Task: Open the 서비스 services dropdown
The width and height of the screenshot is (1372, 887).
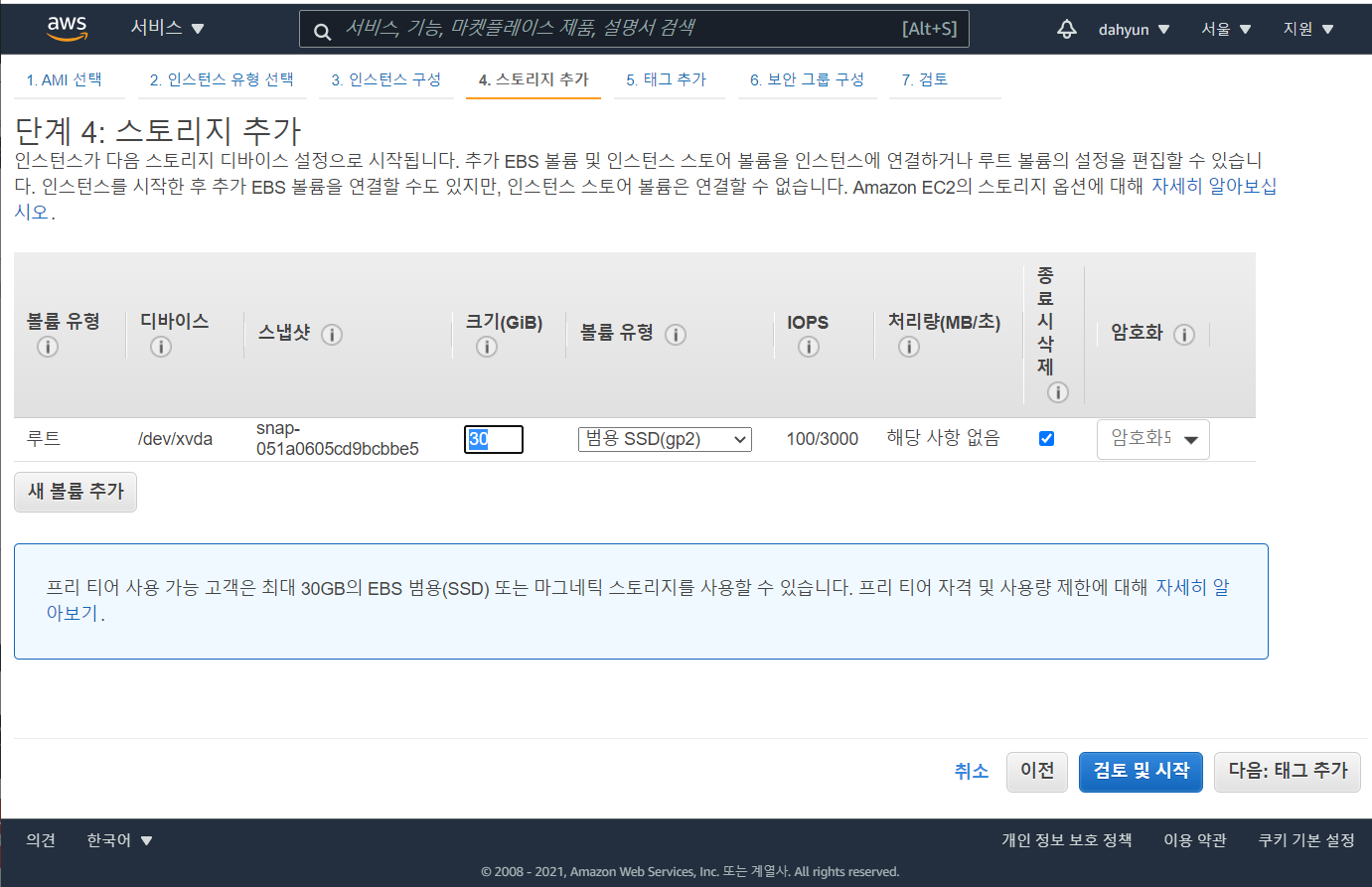Action: click(x=167, y=29)
